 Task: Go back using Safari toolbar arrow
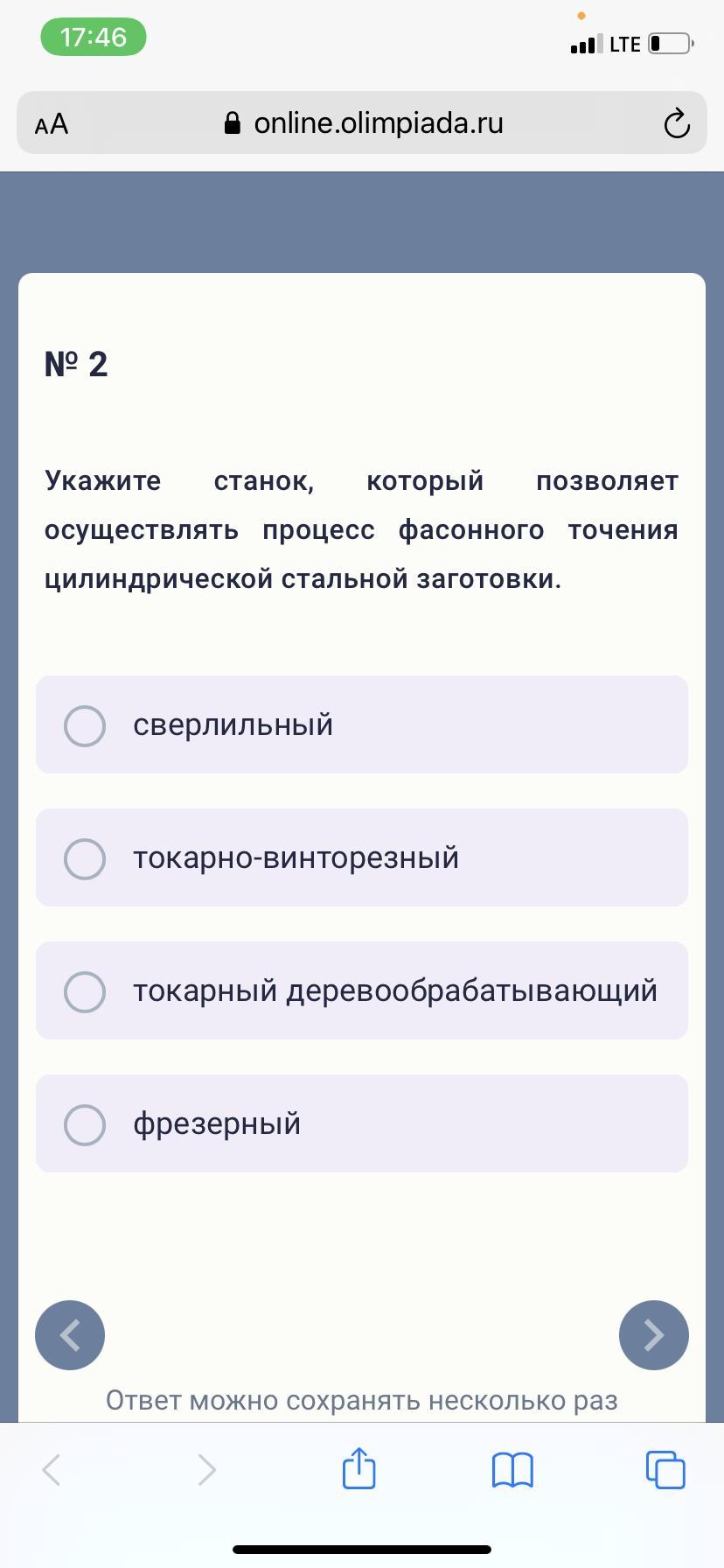click(x=52, y=1469)
